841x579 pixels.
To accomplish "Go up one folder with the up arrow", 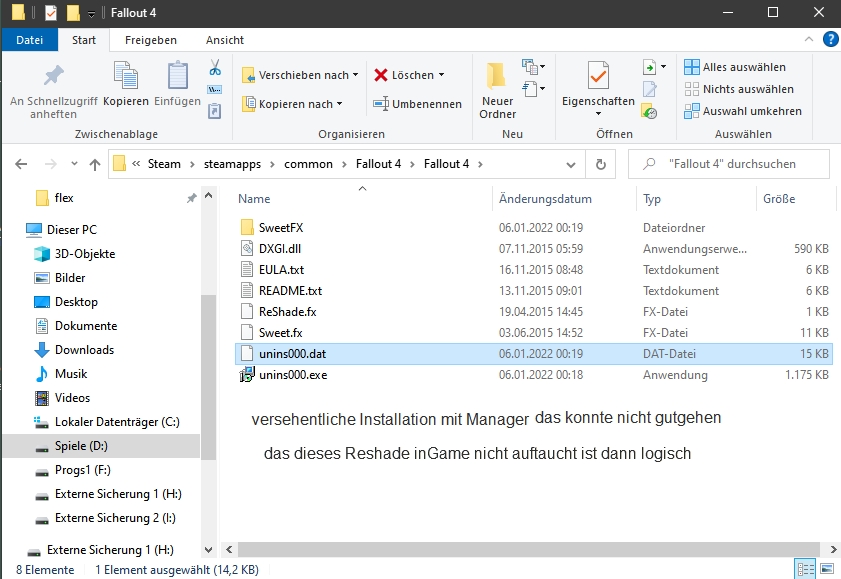I will pyautogui.click(x=95, y=164).
